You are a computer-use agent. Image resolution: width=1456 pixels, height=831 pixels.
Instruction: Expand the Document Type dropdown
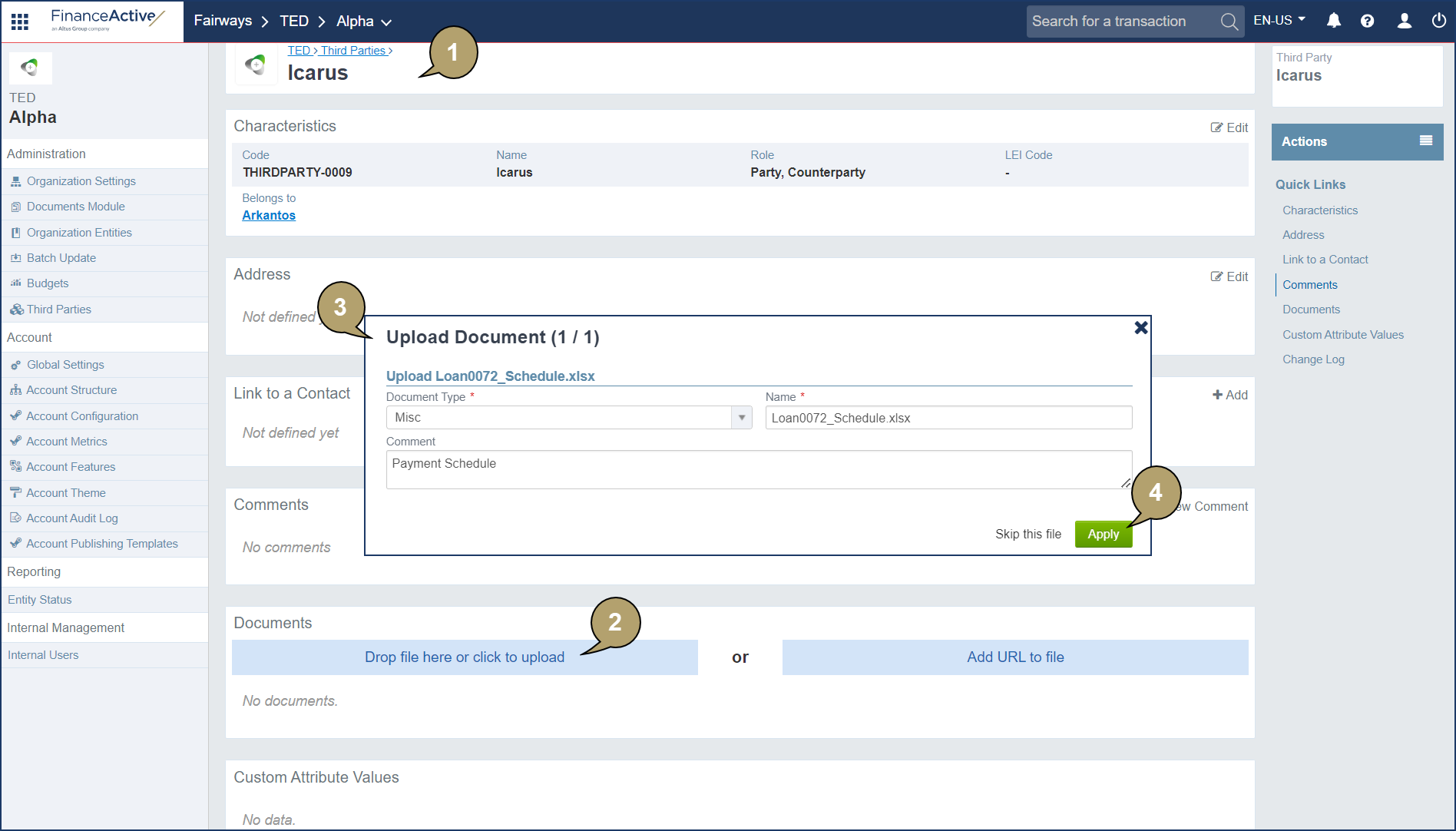coord(741,418)
